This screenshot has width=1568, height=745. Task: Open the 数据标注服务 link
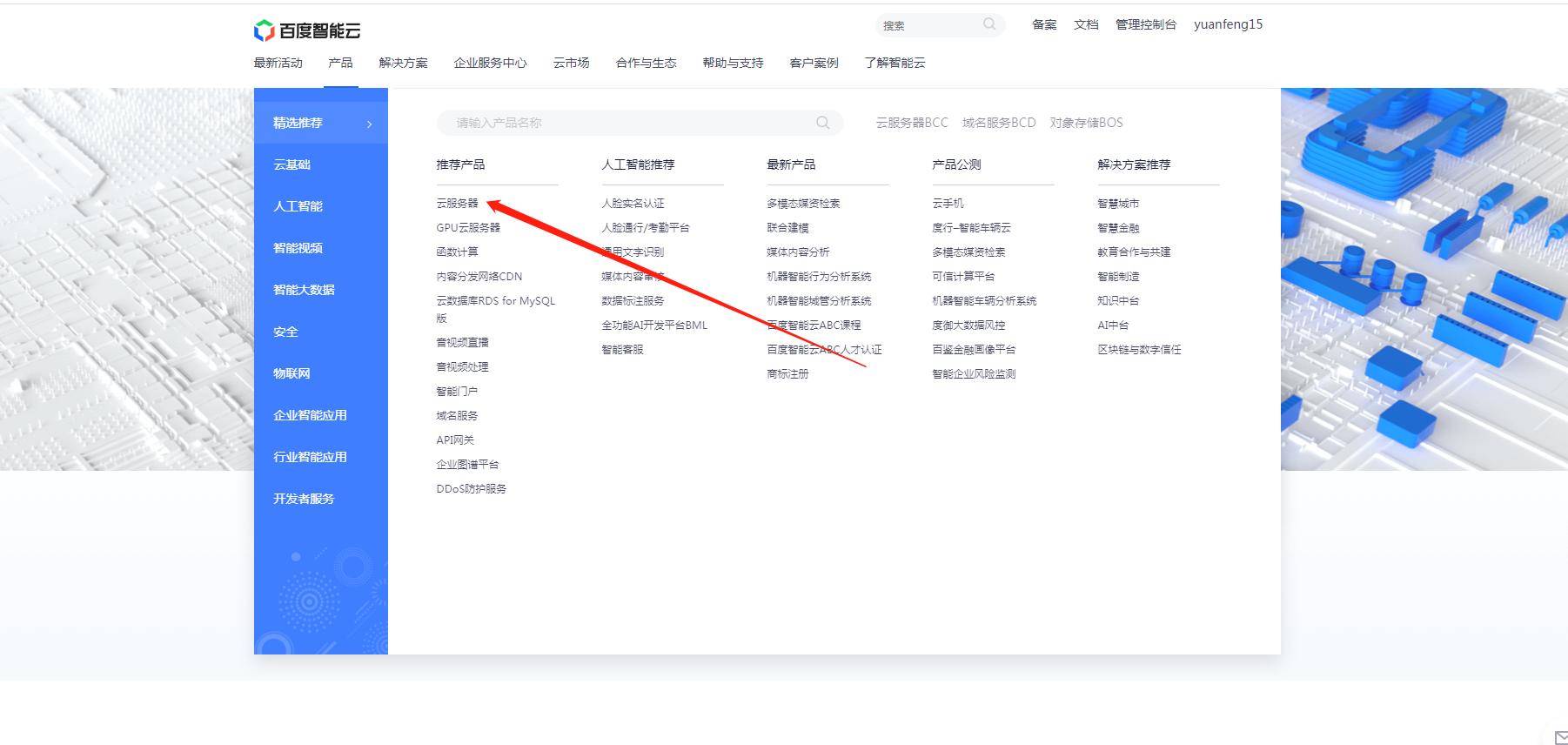[633, 300]
